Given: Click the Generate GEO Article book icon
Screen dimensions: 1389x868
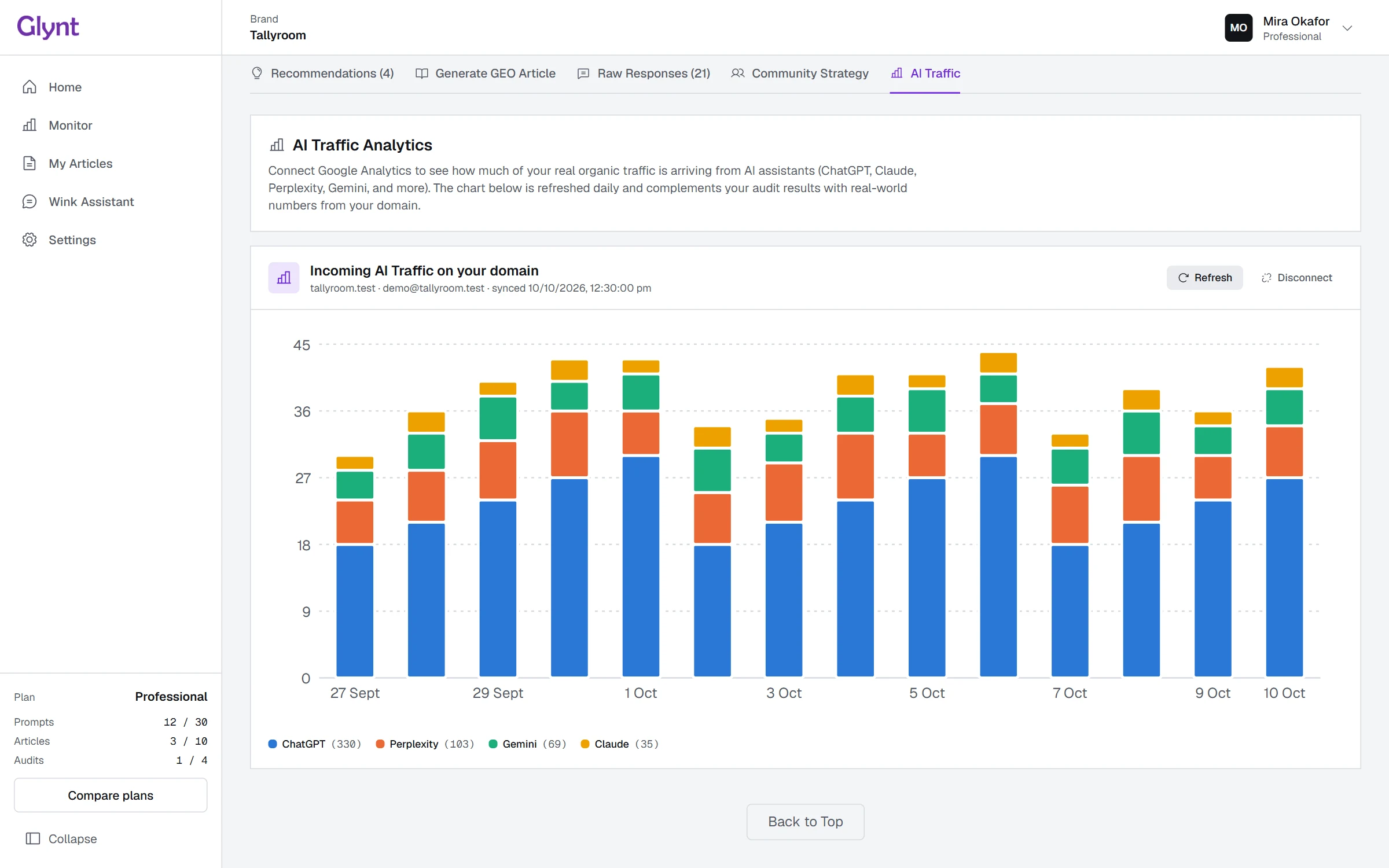Looking at the screenshot, I should click(x=422, y=73).
